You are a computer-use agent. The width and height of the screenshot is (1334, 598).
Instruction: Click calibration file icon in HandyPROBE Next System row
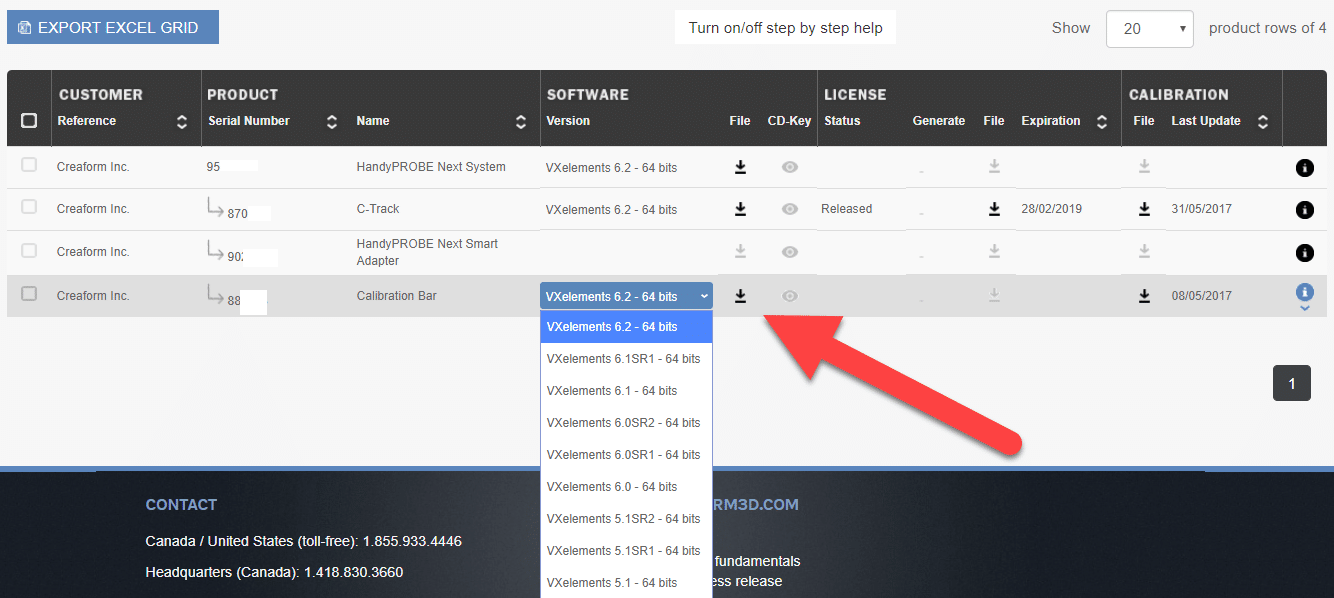(1144, 167)
